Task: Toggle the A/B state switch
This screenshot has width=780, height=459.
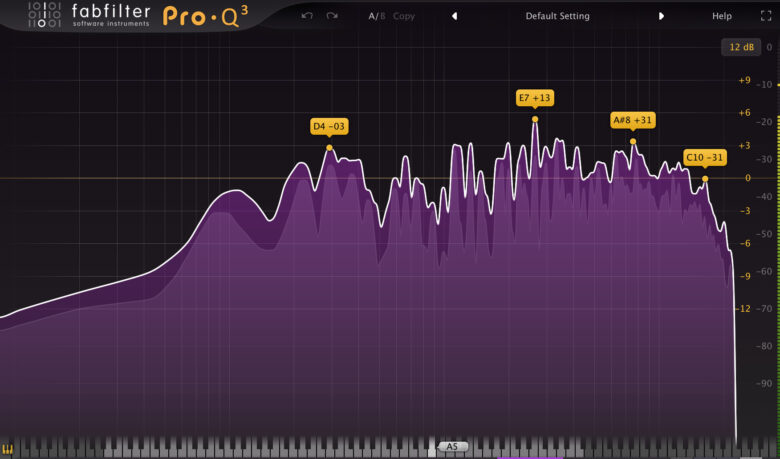Action: point(377,16)
